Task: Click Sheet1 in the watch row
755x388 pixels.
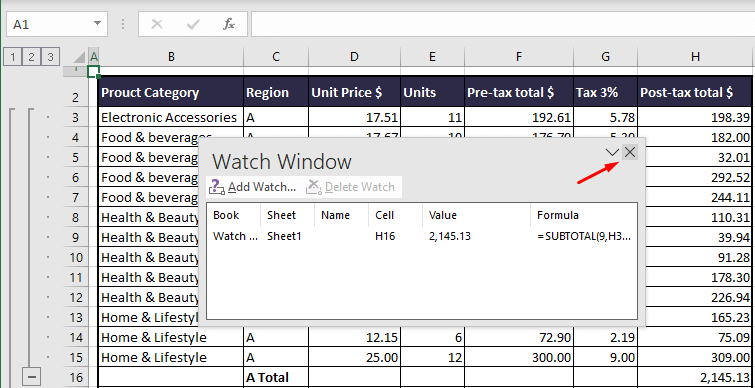Action: [284, 236]
